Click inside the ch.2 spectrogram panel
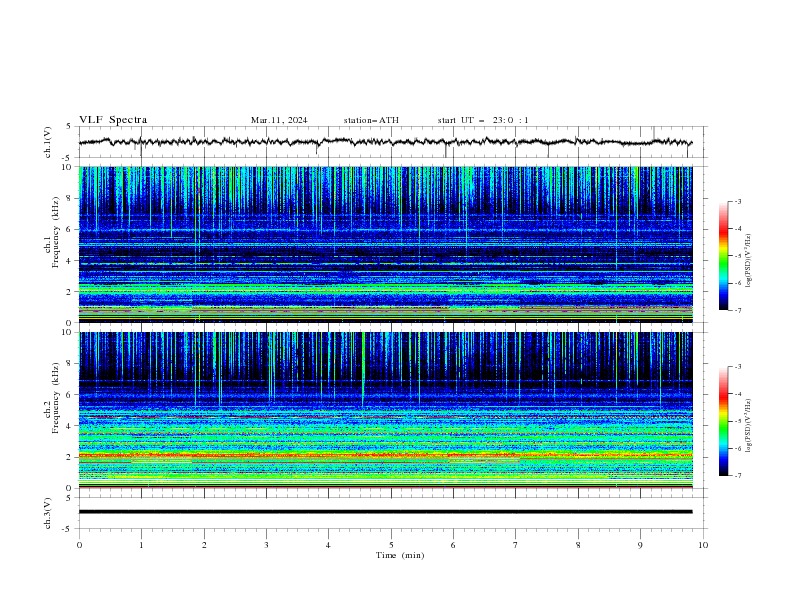The image size is (792, 612). coord(385,410)
